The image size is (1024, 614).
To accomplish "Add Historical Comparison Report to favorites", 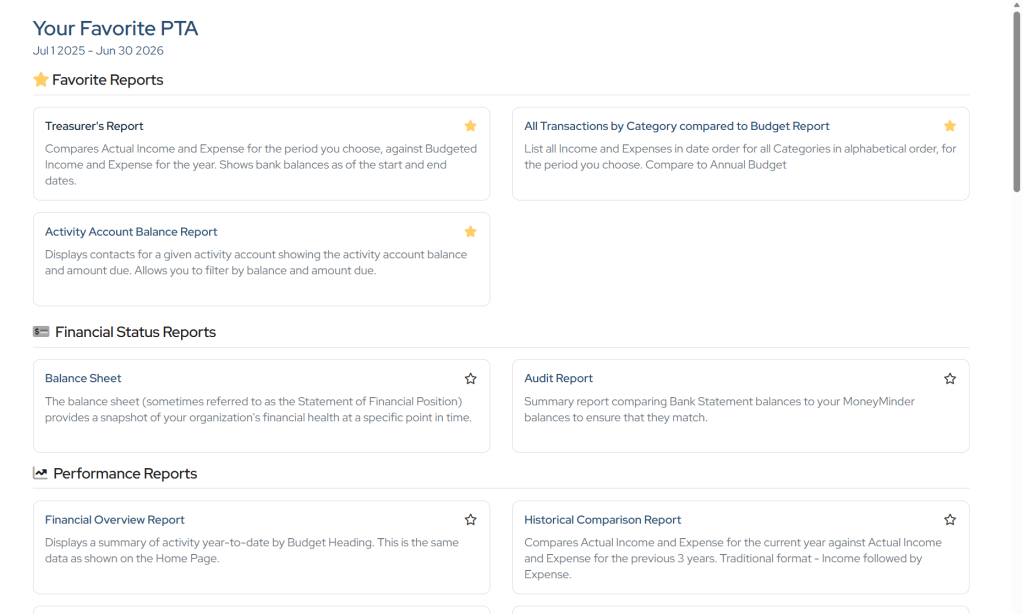I will [950, 520].
